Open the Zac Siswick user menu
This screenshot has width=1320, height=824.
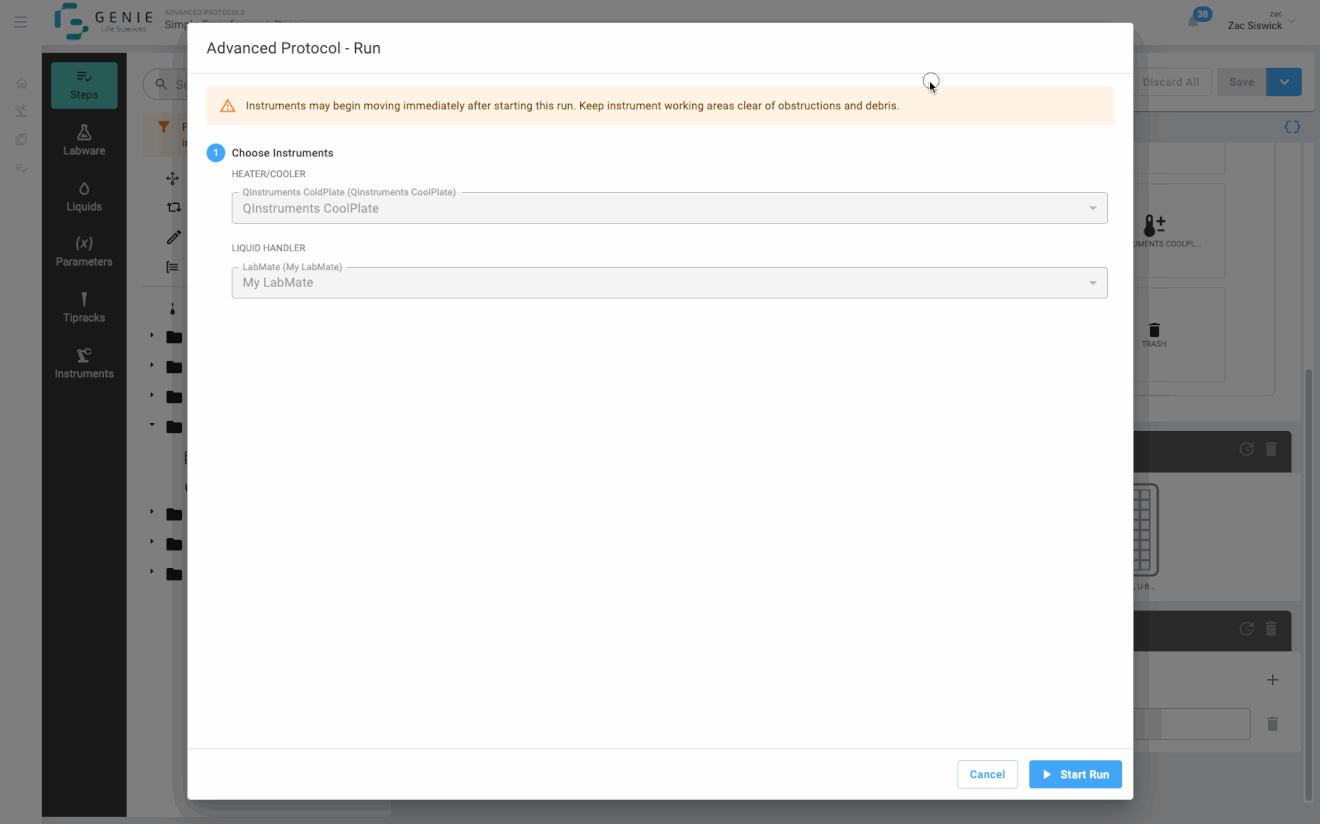pos(1260,21)
